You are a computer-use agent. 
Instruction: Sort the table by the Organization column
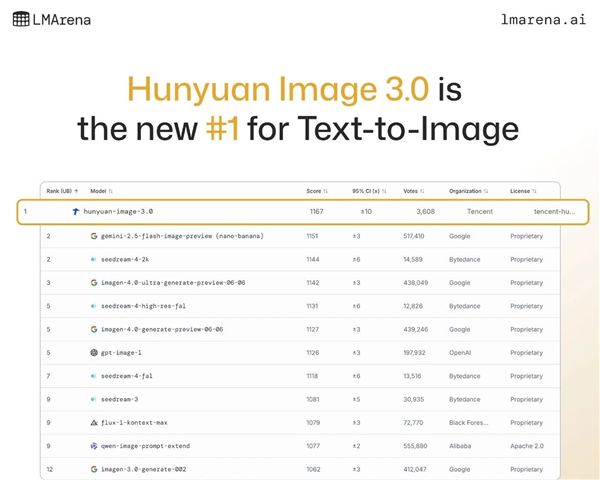pyautogui.click(x=468, y=191)
